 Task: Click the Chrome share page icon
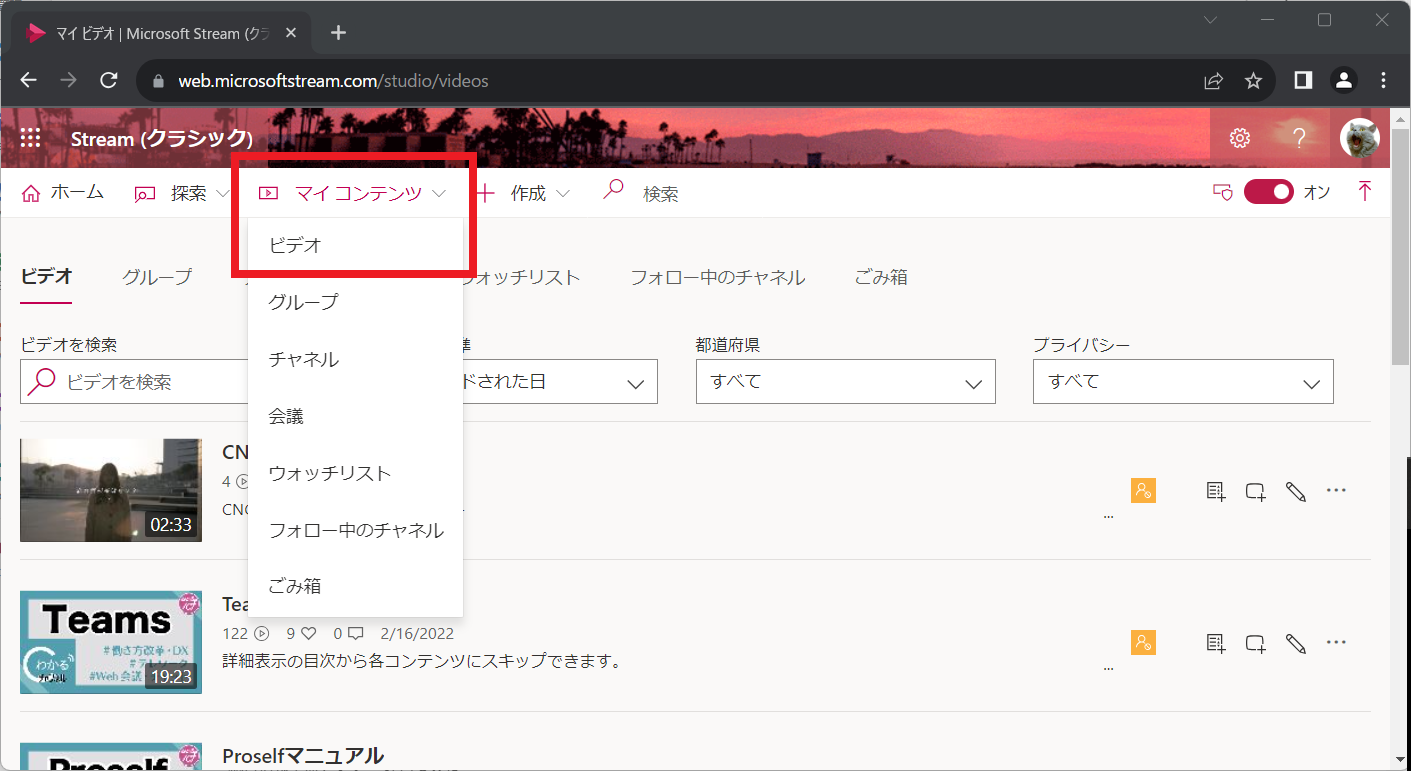tap(1213, 80)
